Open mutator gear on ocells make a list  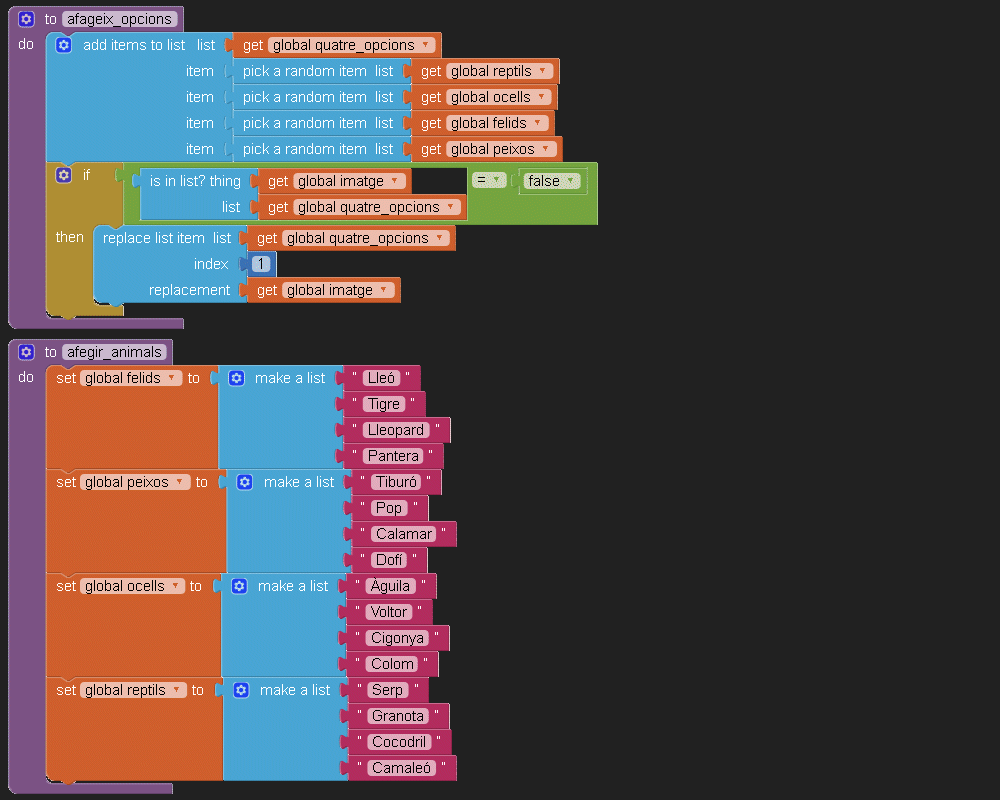coord(239,586)
